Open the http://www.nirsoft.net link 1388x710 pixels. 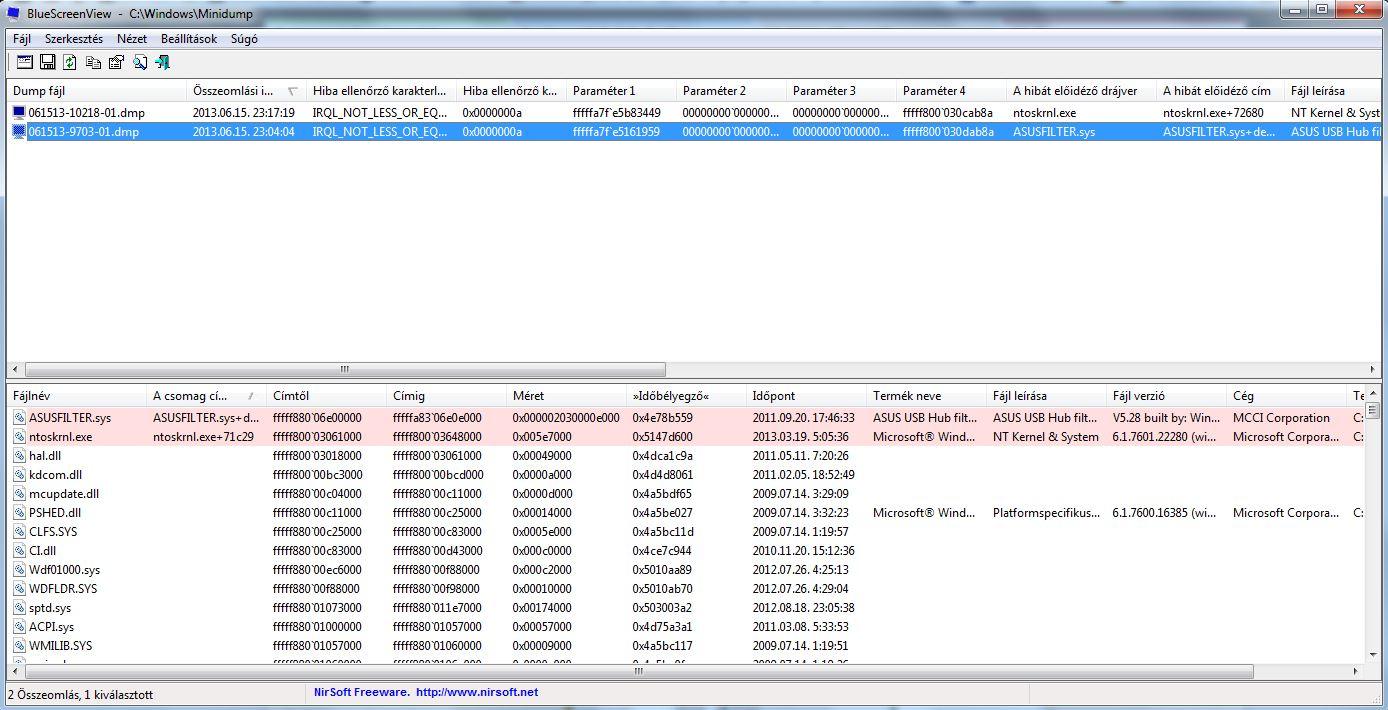coord(477,692)
